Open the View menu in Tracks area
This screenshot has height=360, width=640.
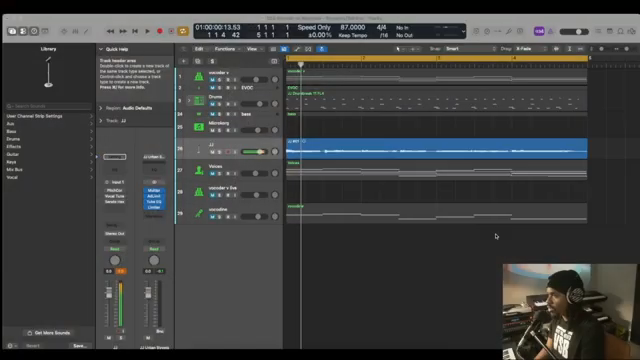(x=254, y=49)
